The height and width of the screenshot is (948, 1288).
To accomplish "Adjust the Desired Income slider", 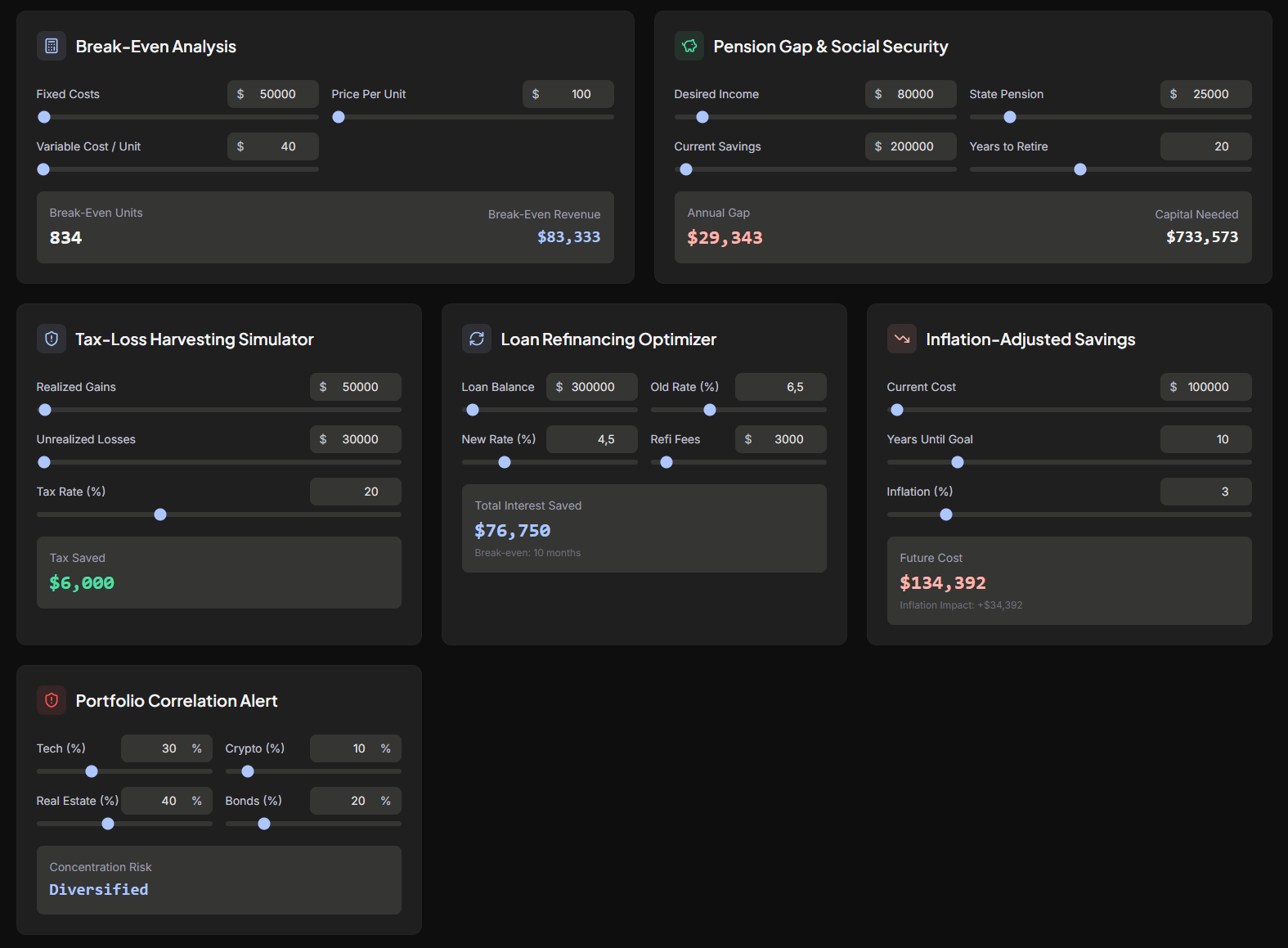I will [x=815, y=117].
